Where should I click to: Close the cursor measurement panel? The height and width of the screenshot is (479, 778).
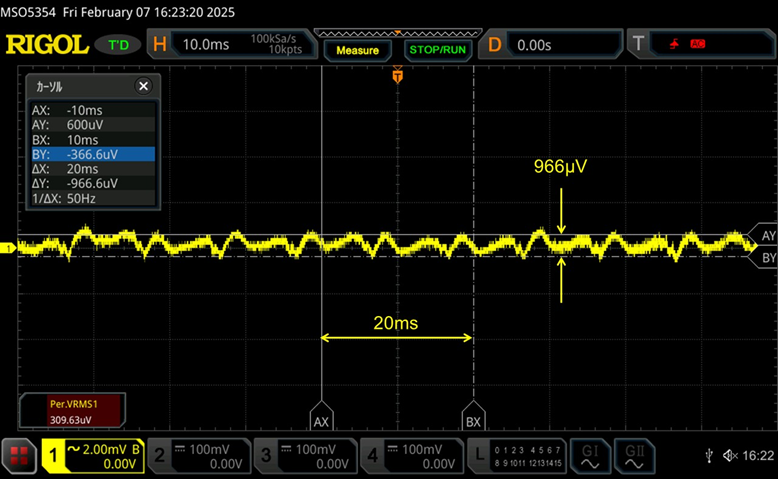coord(143,87)
